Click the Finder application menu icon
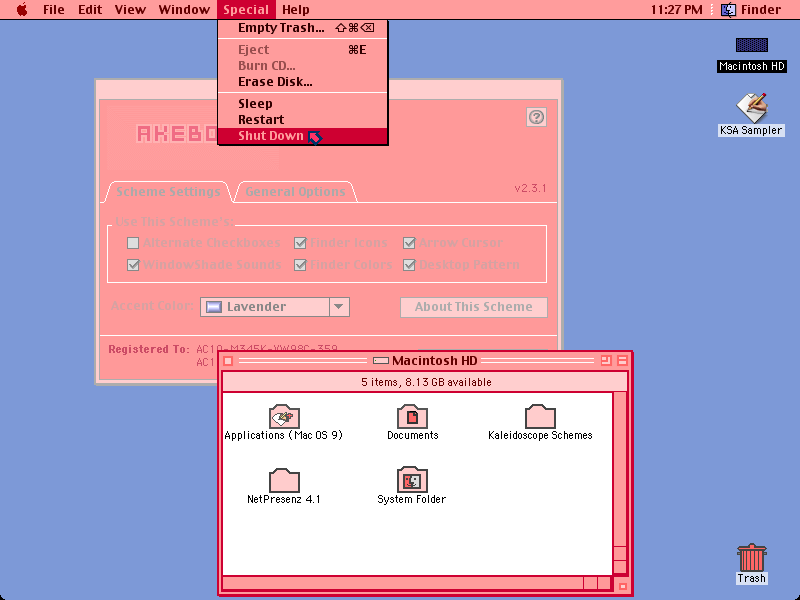The width and height of the screenshot is (800, 600). [x=728, y=9]
